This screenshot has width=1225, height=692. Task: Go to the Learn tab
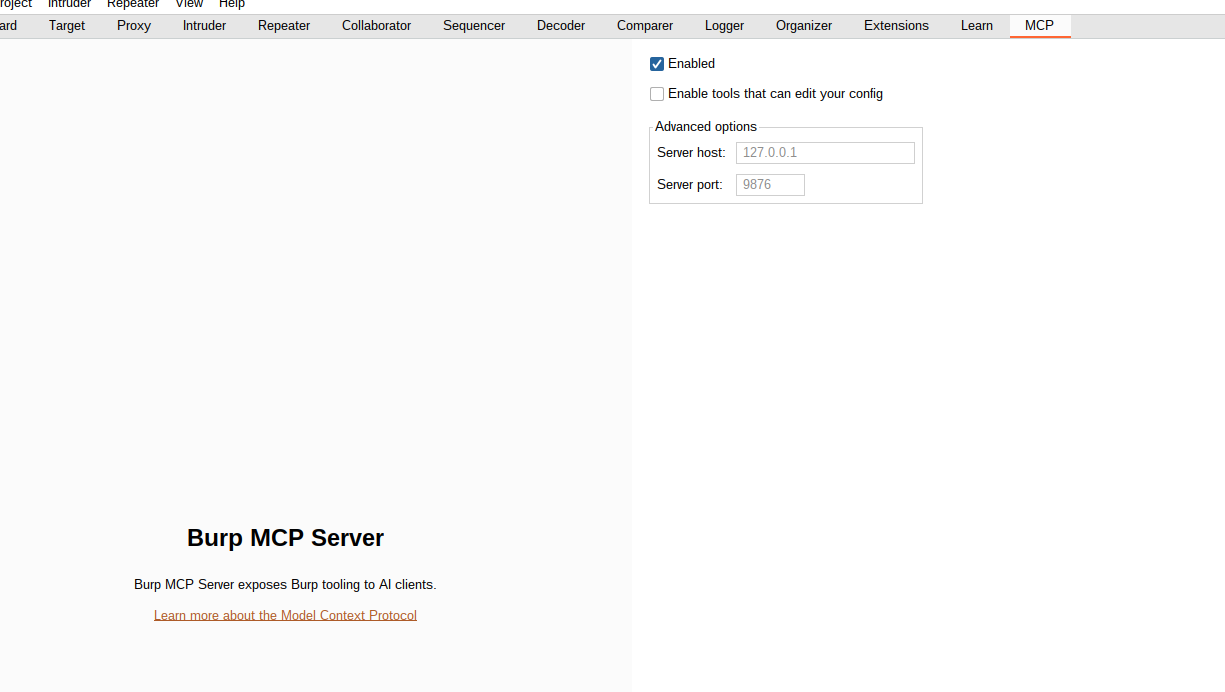coord(977,26)
